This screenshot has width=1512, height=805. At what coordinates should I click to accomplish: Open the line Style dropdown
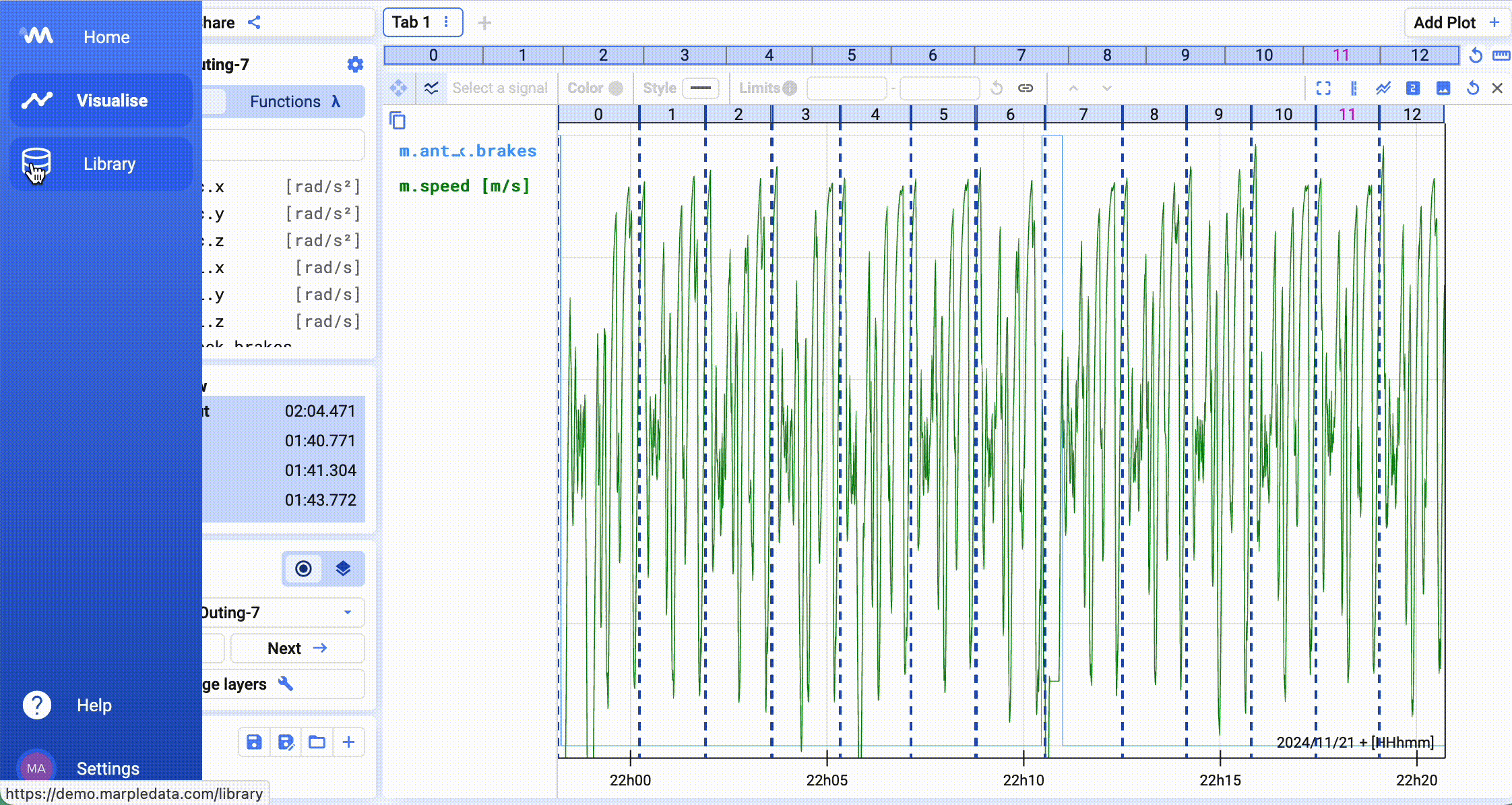[x=701, y=88]
